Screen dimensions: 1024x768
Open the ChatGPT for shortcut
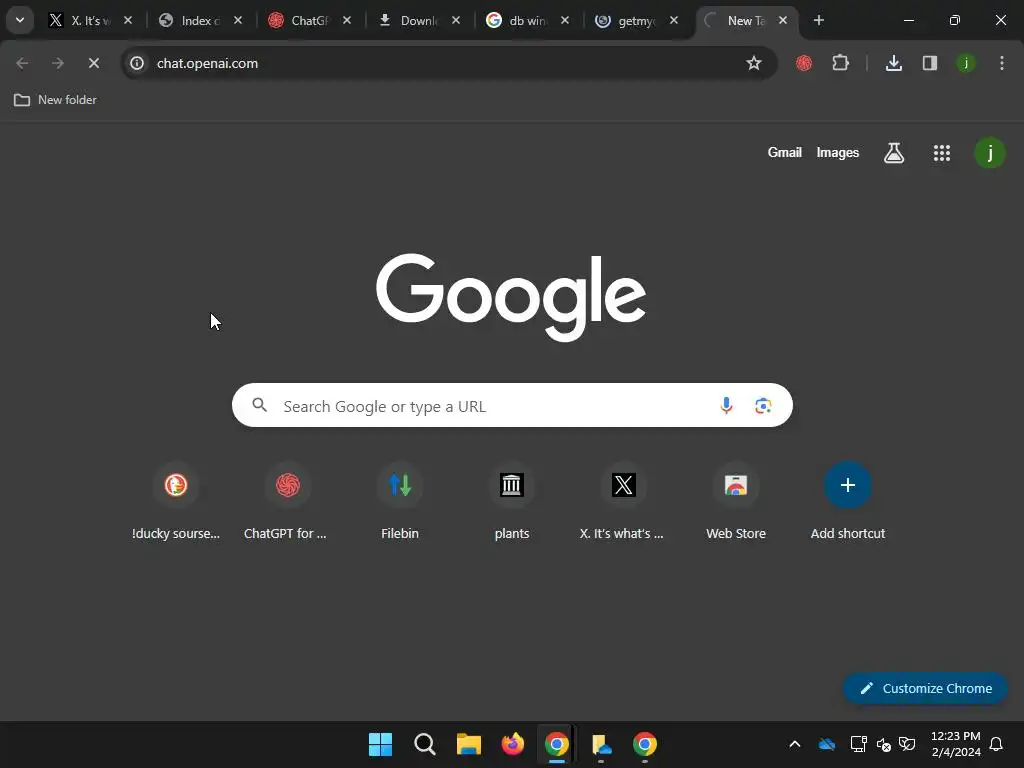[287, 501]
